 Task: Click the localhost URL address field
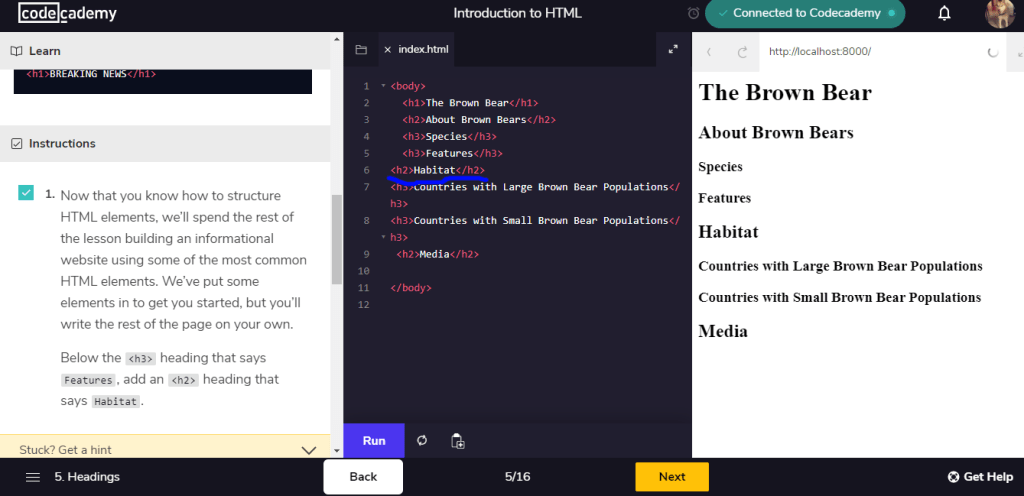click(870, 52)
